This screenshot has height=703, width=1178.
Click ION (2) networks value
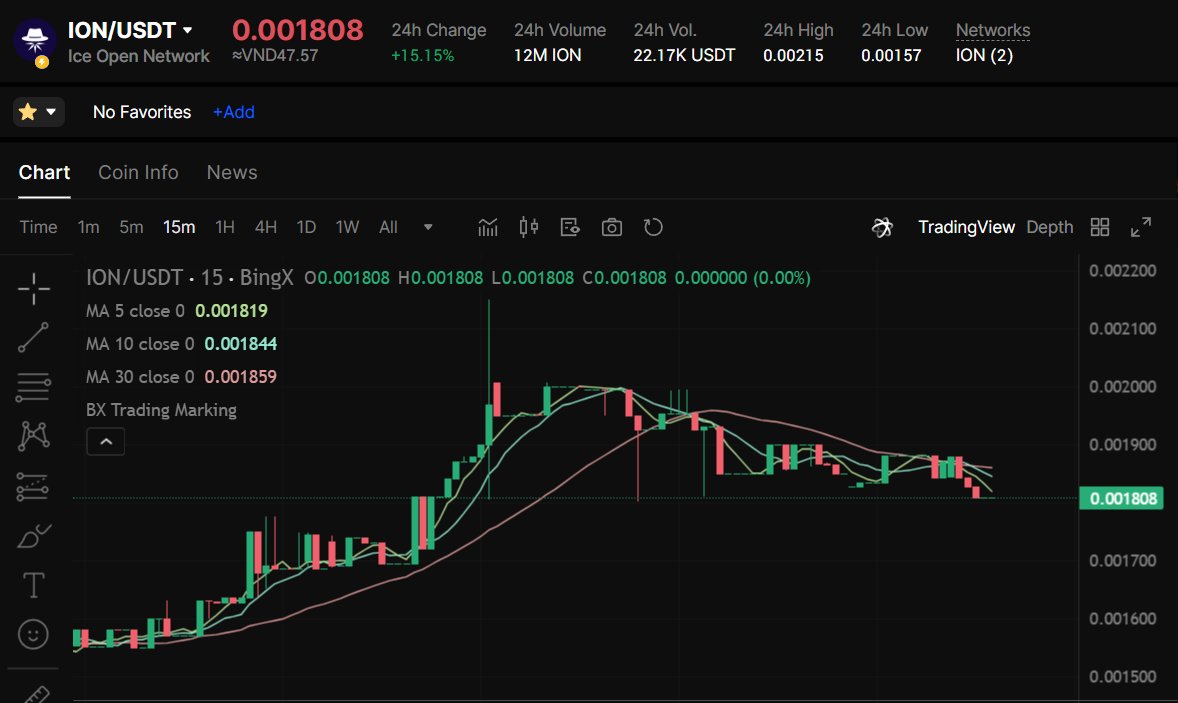[984, 56]
